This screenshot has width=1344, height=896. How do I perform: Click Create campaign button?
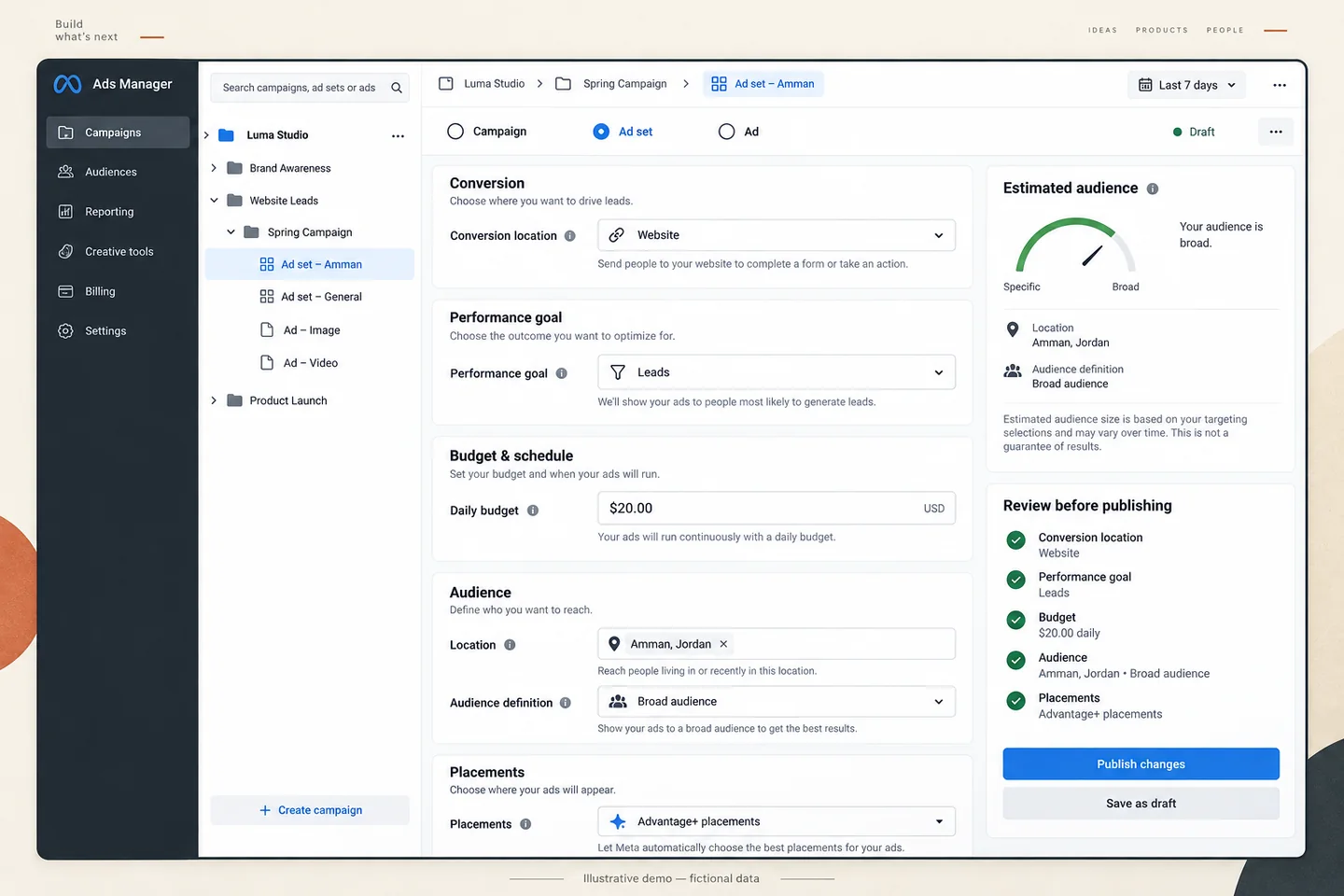click(x=310, y=810)
